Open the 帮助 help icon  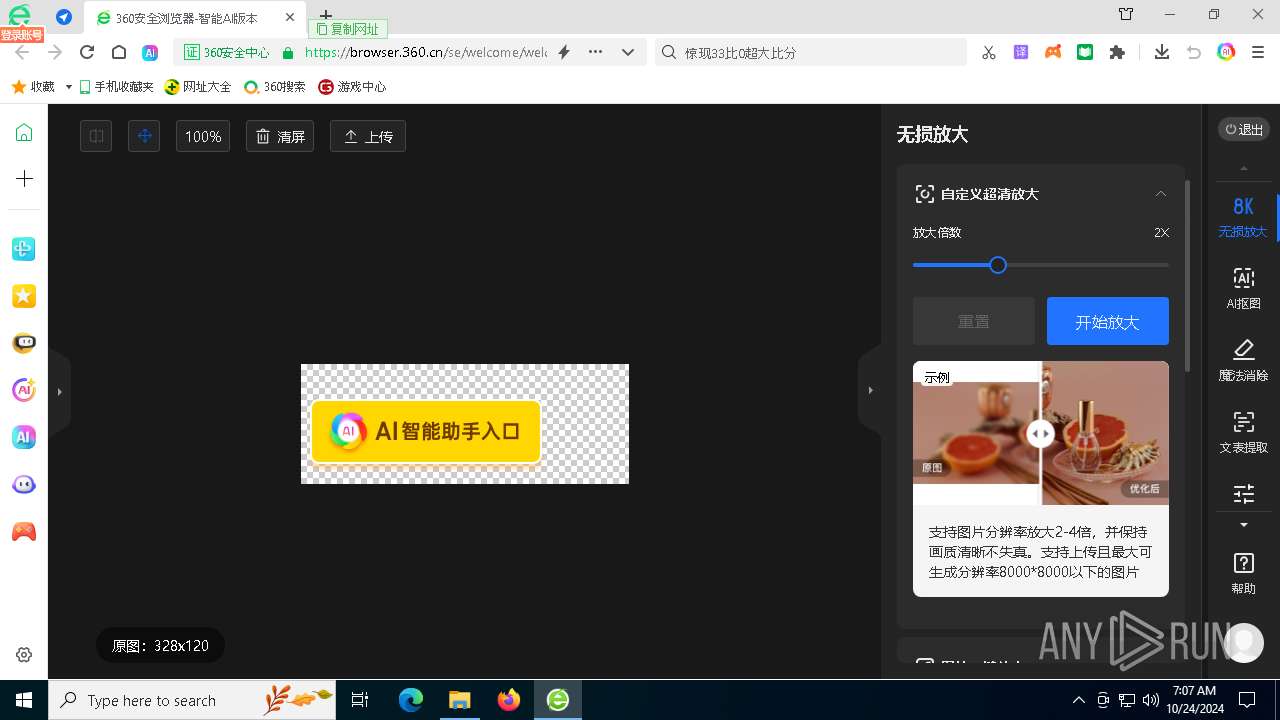coord(1243,572)
